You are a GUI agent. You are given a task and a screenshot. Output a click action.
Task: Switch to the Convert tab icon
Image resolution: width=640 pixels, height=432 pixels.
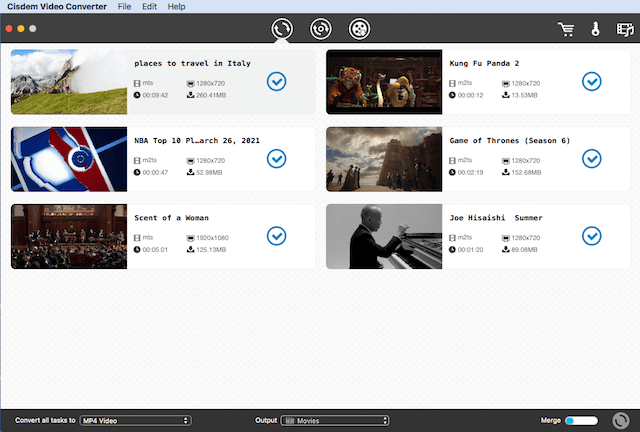pos(282,29)
